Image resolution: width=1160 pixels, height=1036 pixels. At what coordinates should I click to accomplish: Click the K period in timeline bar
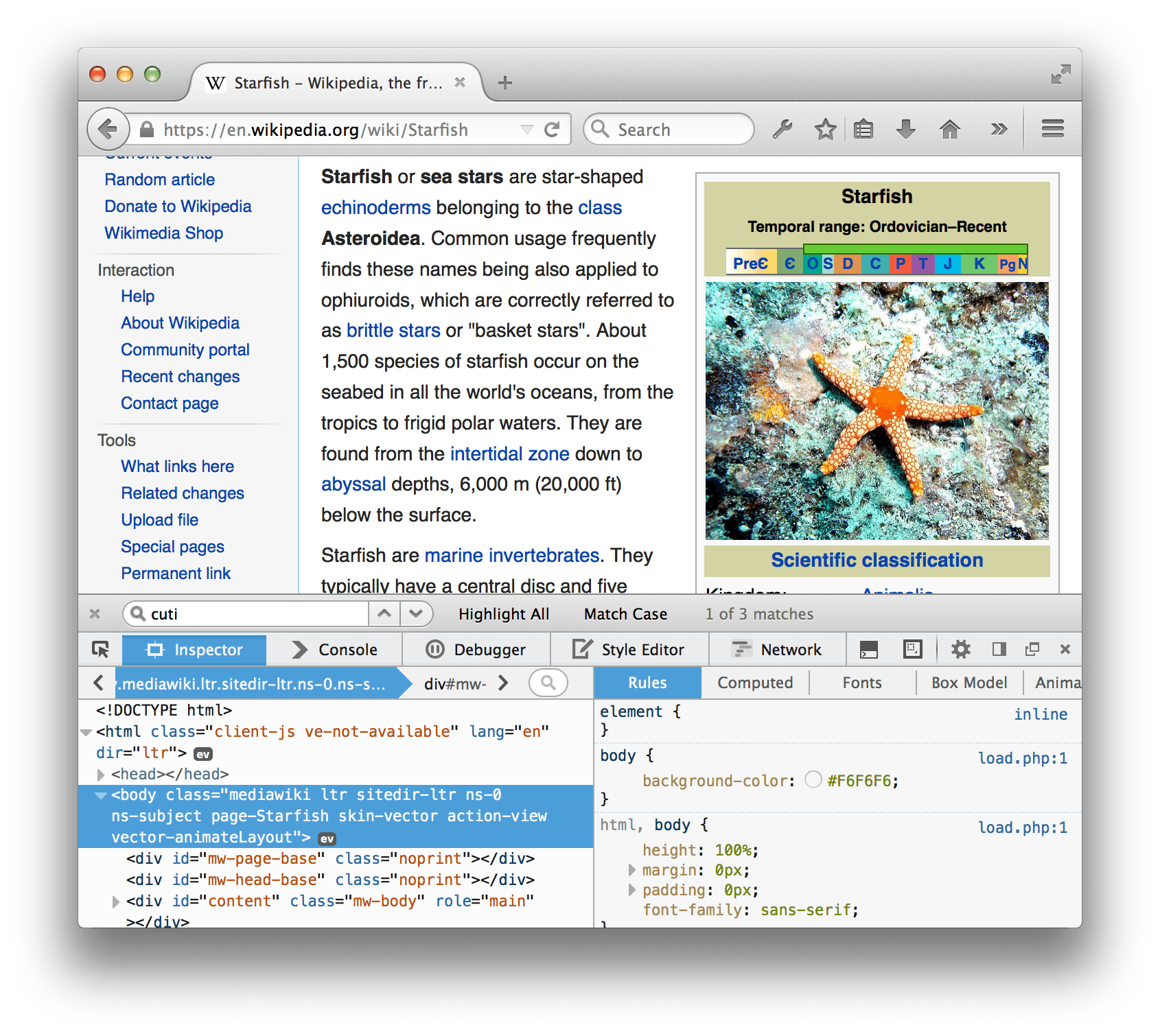tap(979, 263)
